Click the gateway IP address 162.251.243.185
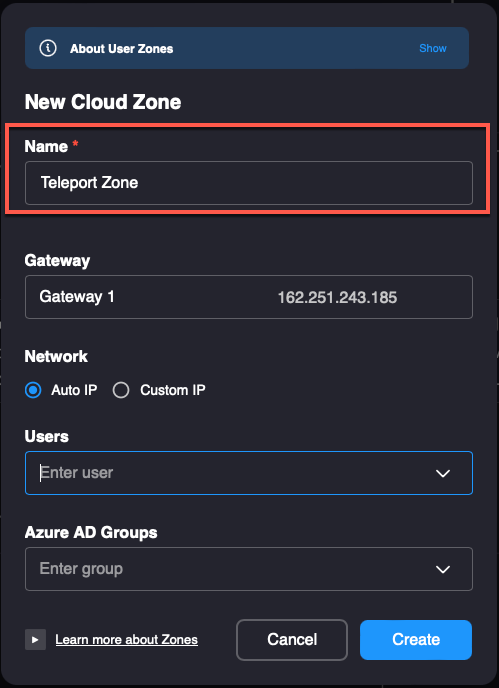499x688 pixels. tap(337, 298)
